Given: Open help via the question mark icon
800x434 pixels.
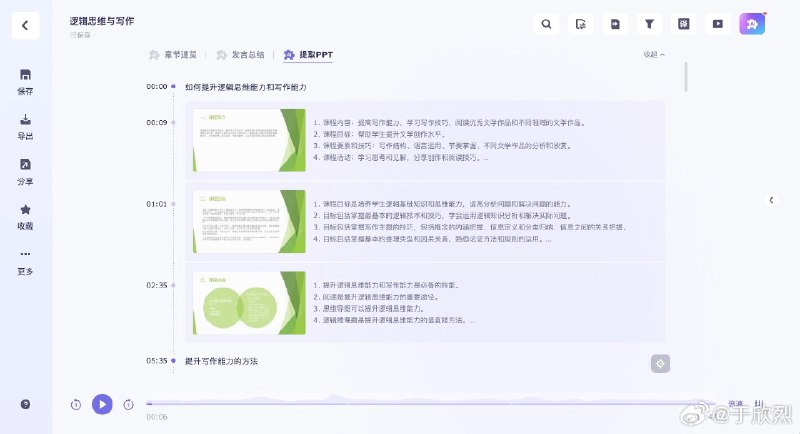Looking at the screenshot, I should pos(26,404).
